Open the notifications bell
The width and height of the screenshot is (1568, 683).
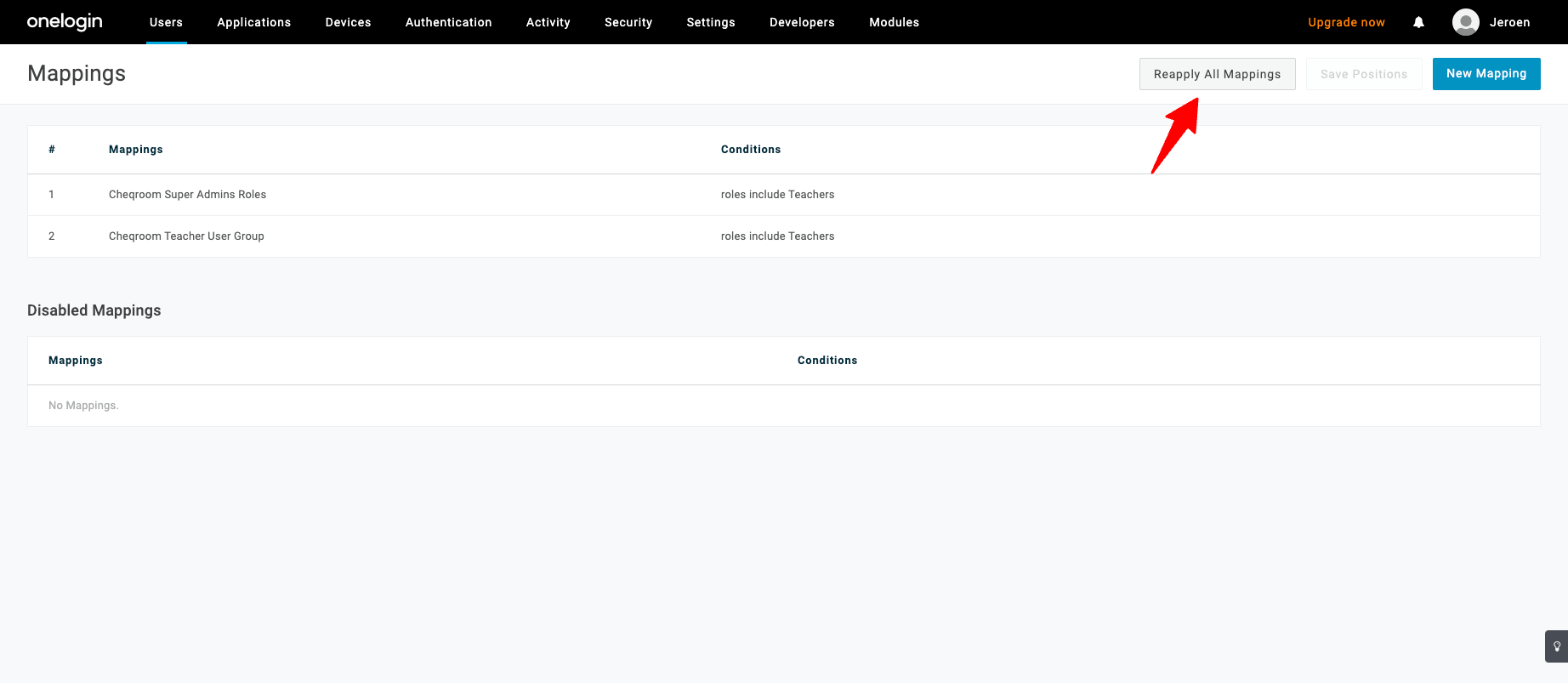pos(1418,22)
